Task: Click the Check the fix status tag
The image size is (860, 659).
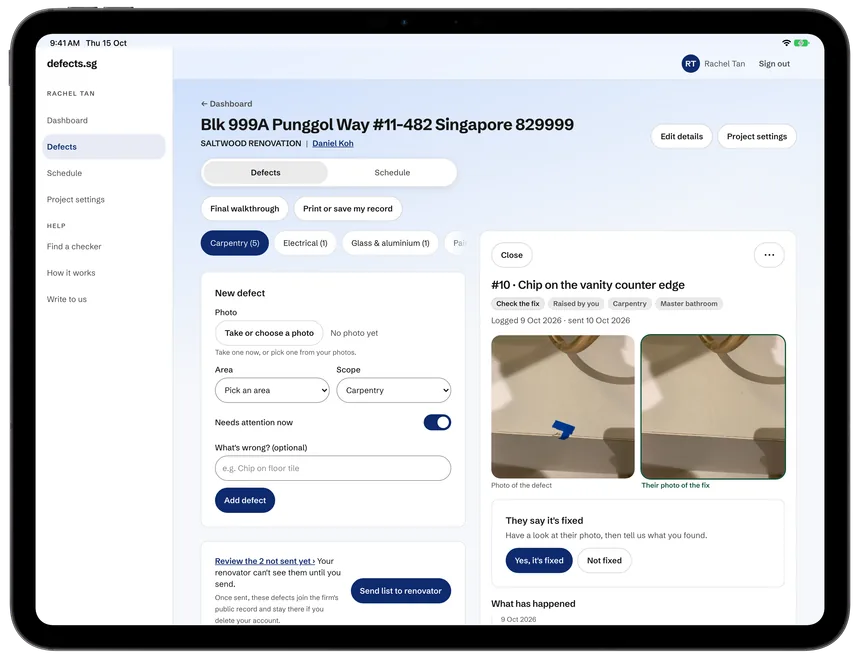Action: [518, 304]
